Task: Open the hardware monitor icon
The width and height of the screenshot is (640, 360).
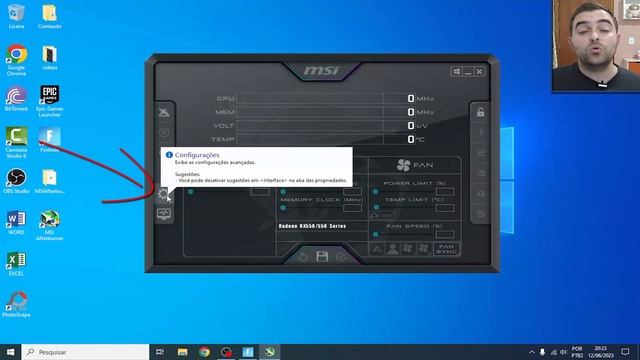Action: (164, 214)
